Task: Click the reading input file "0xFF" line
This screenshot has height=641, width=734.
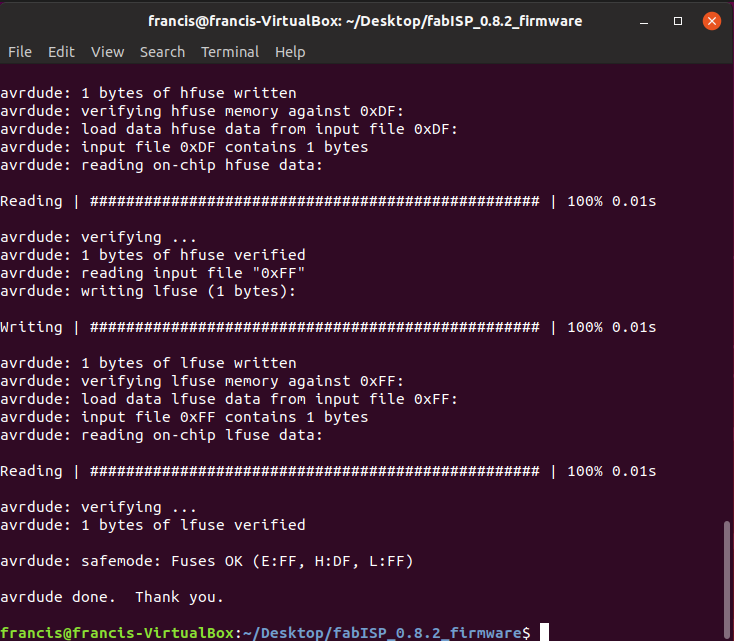Action: coord(153,273)
